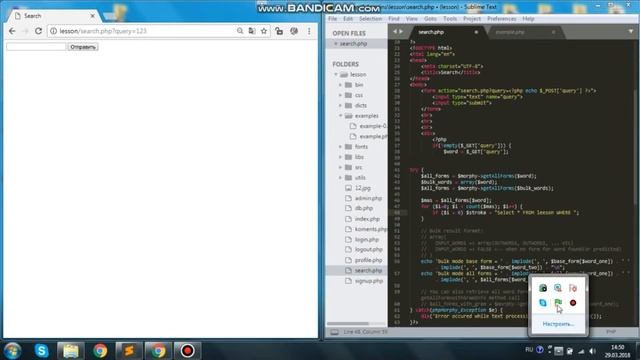The height and width of the screenshot is (360, 640).
Task: Click the translate page icon in Chrome
Action: coord(252,31)
